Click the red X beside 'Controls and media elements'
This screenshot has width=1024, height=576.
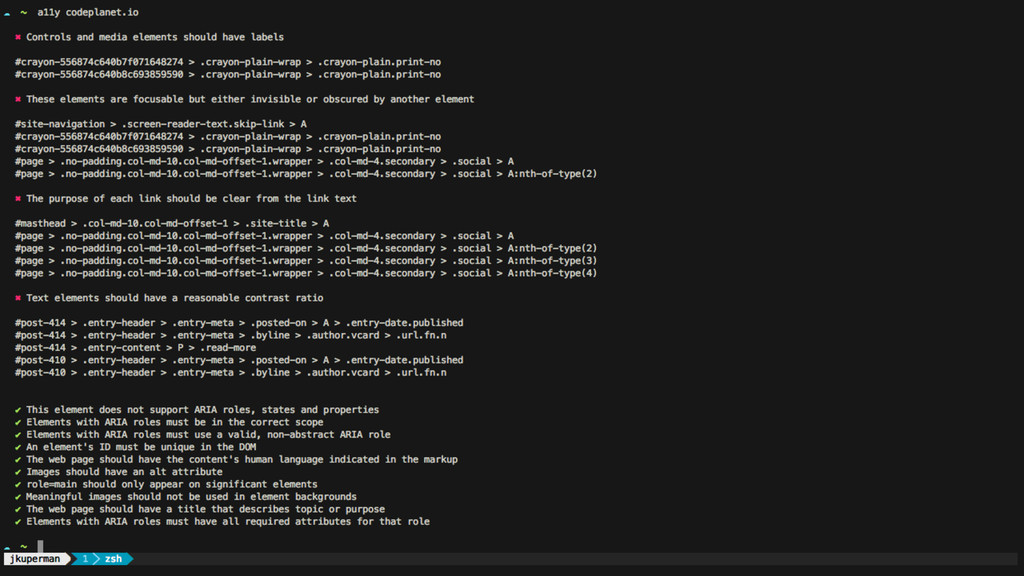[18, 37]
